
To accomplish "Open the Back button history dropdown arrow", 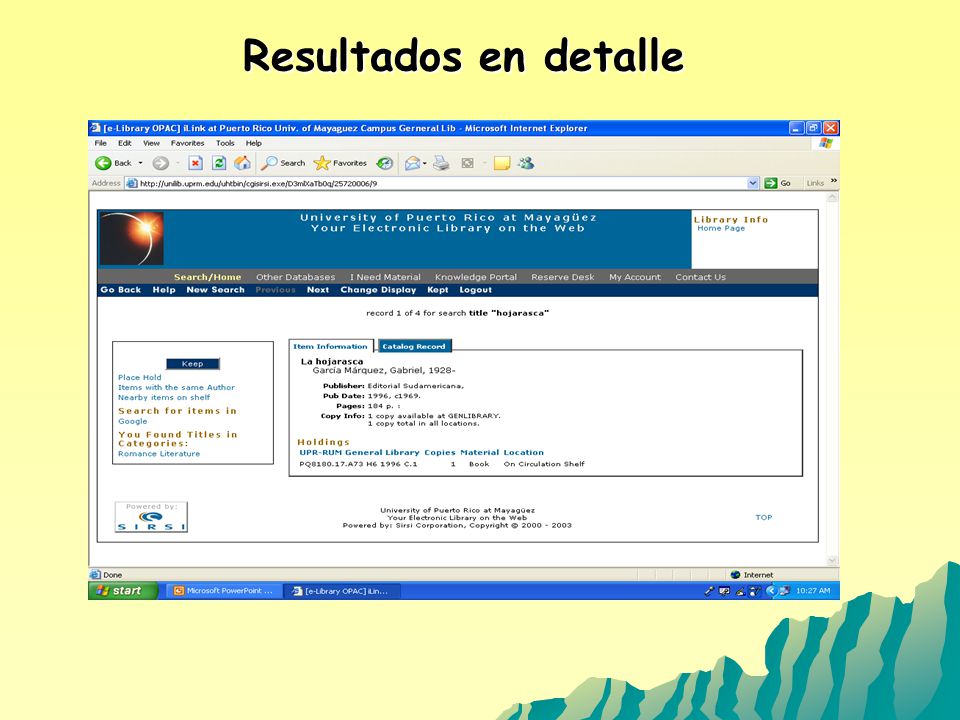I will 140,163.
